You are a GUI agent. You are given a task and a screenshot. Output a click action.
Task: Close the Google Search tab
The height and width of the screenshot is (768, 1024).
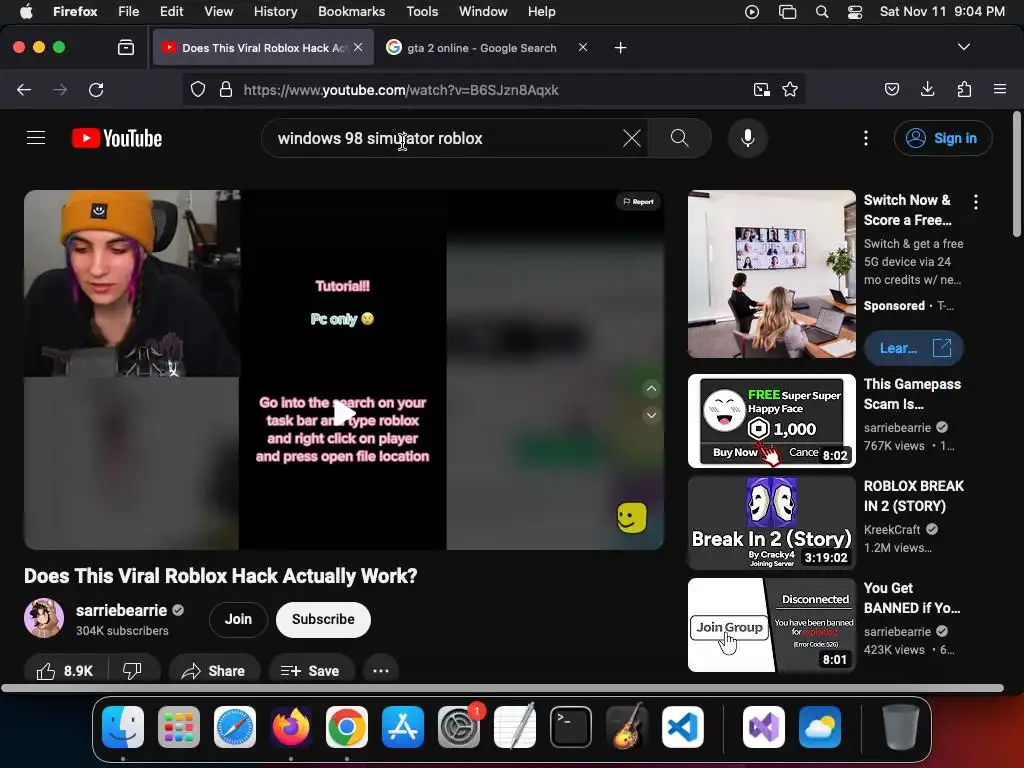(583, 47)
